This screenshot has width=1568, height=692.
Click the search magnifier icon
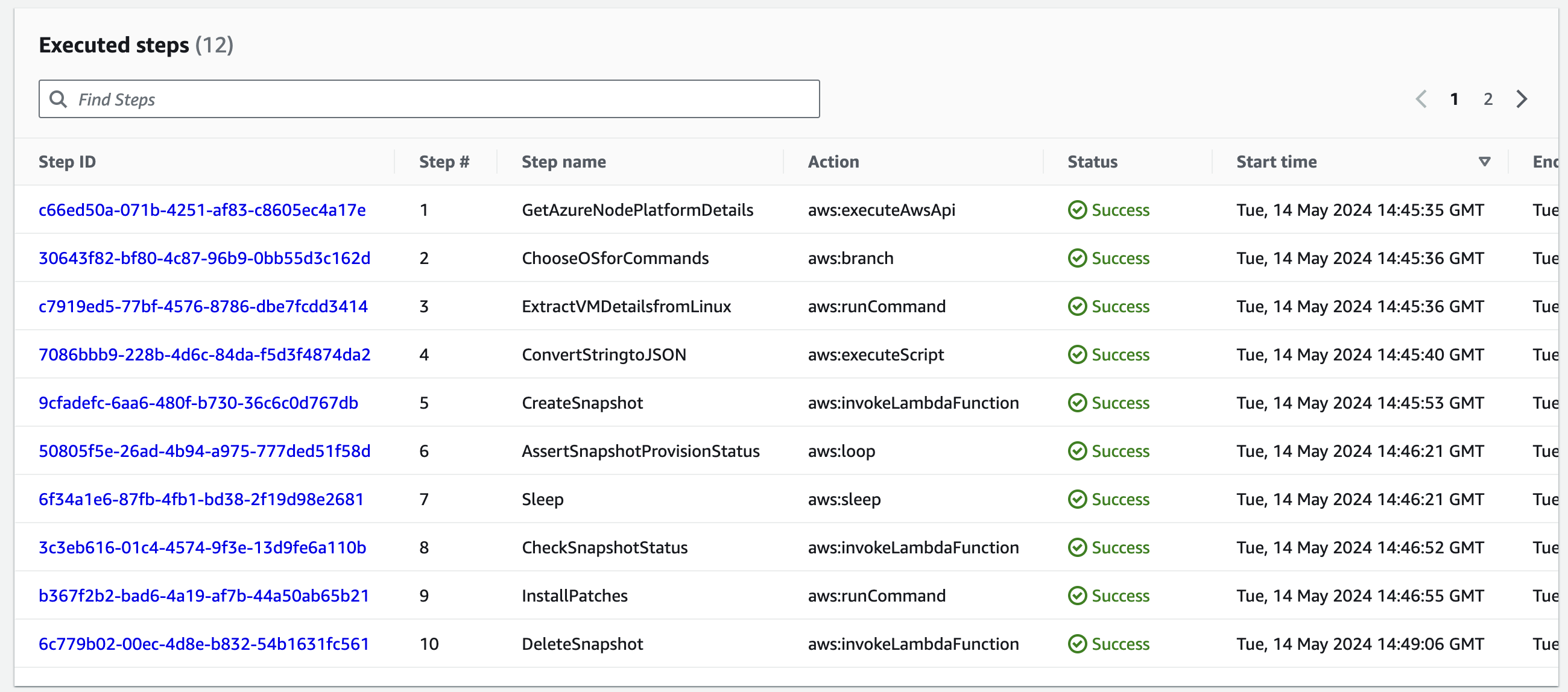click(x=58, y=99)
